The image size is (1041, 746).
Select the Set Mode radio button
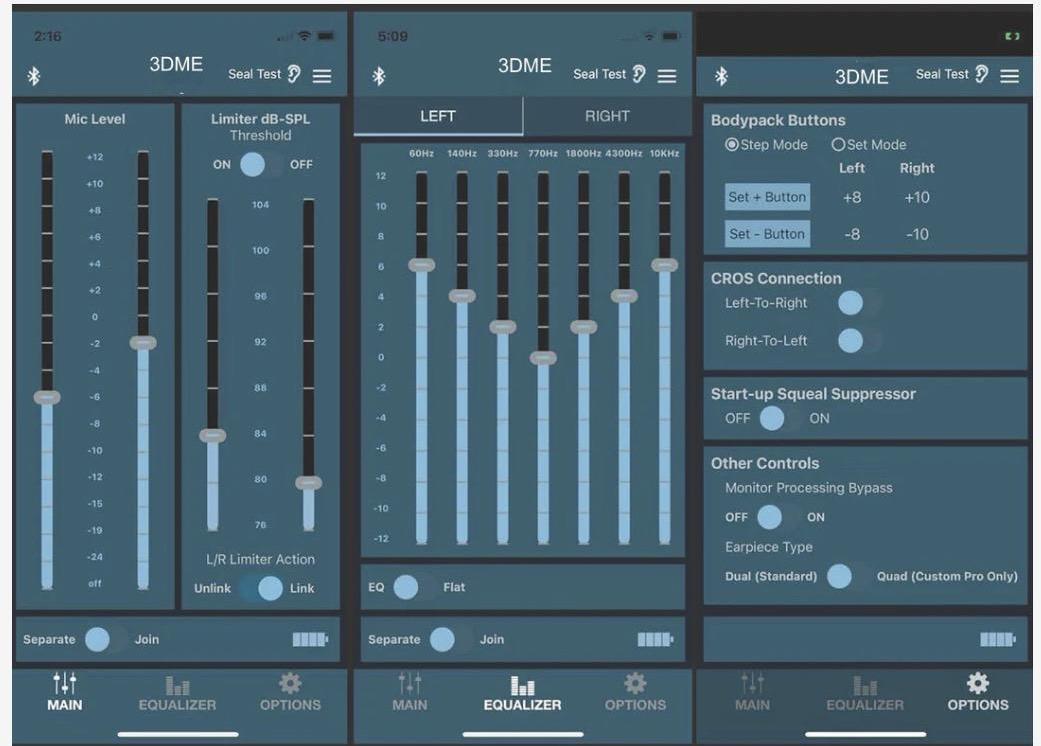(x=838, y=144)
